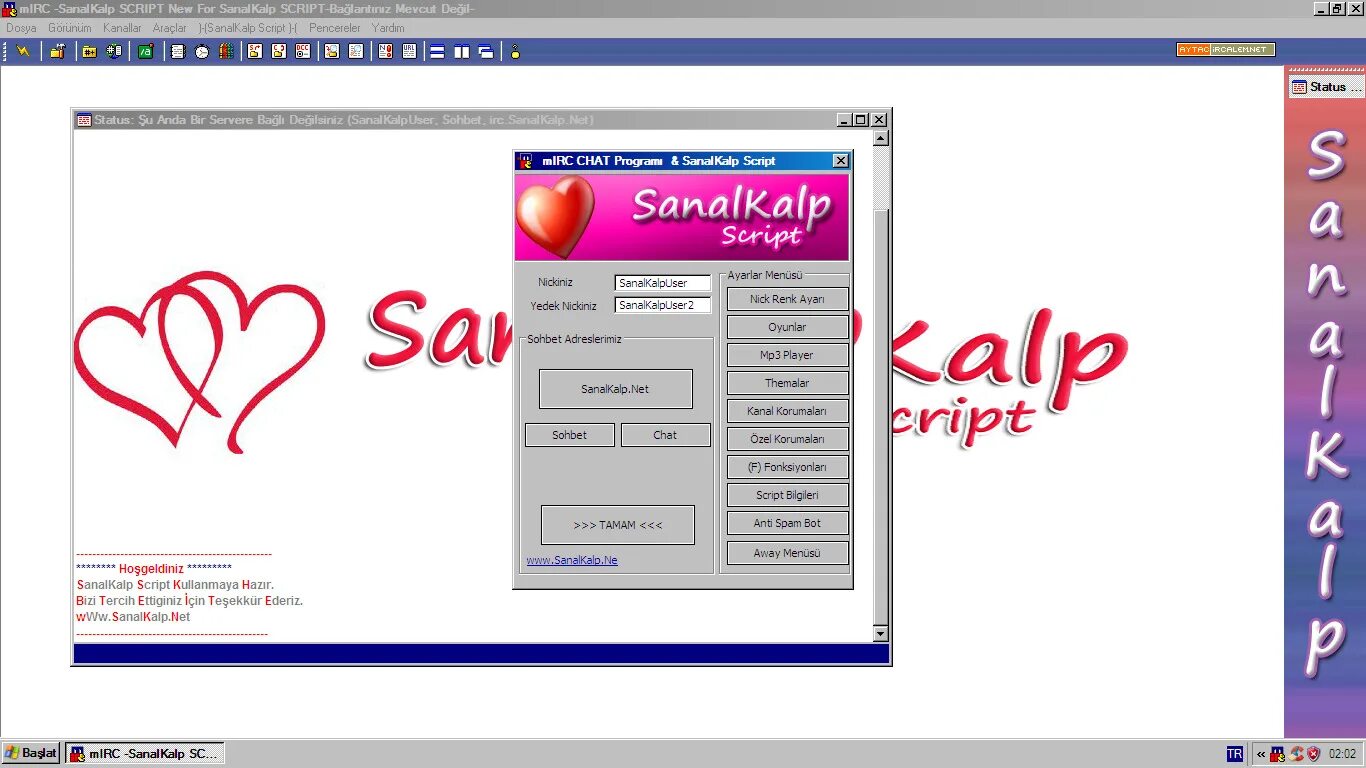Viewport: 1366px width, 768px height.
Task: Open the Channels folder toolbar icon
Action: tap(90, 51)
